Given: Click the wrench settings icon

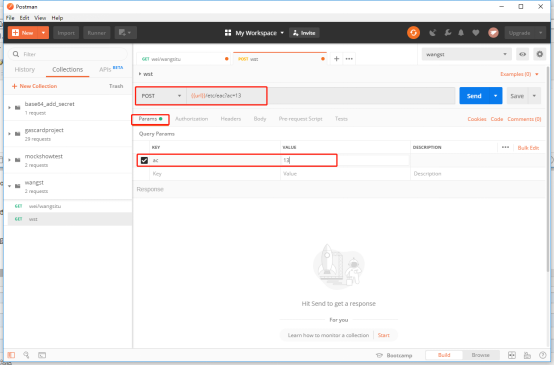Looking at the screenshot, I should (448, 33).
